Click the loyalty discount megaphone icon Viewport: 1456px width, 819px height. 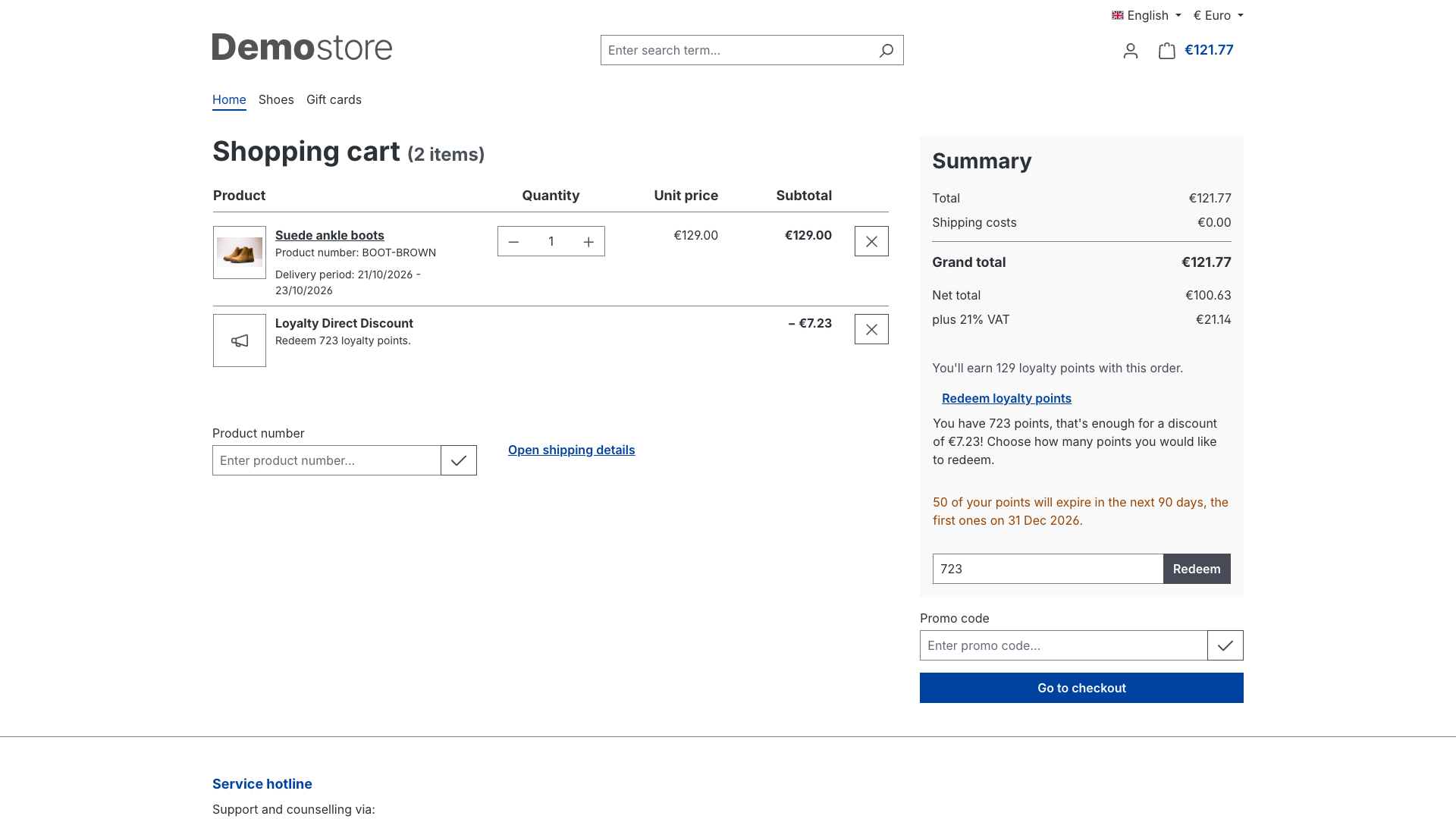[x=240, y=340]
